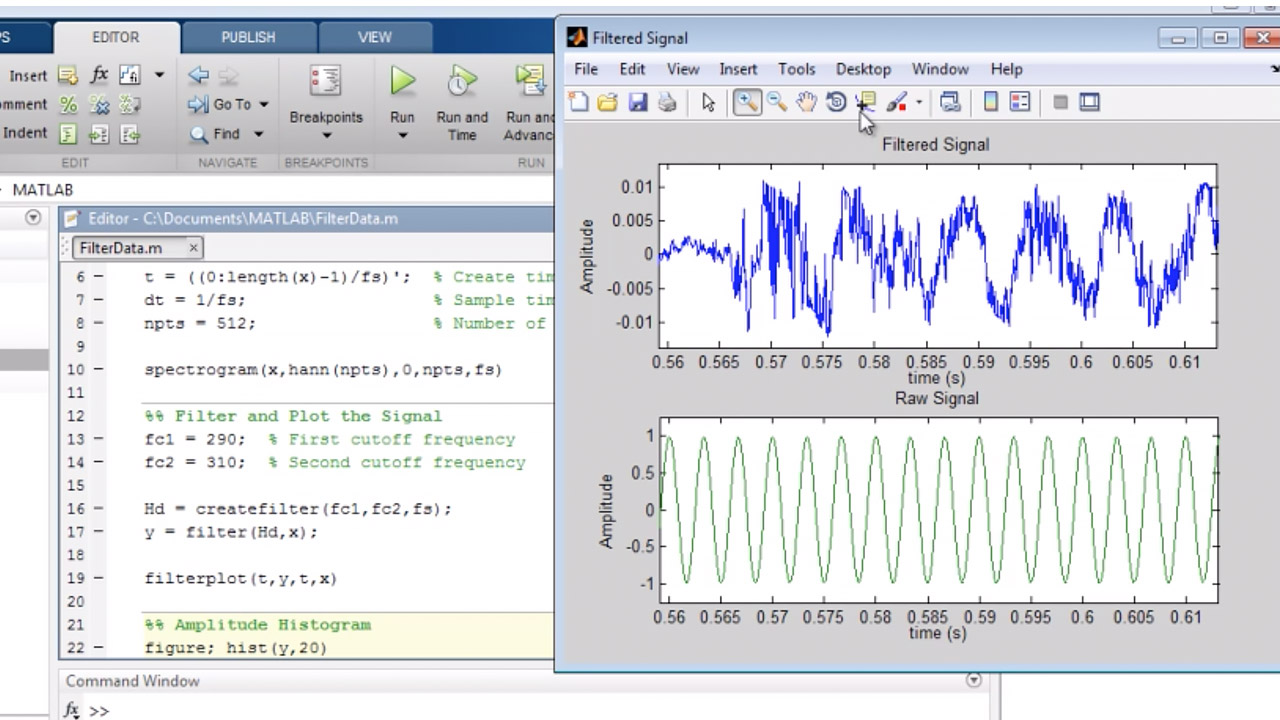Activate the Data Cursor tool
This screenshot has width=1280, height=720.
pos(865,101)
